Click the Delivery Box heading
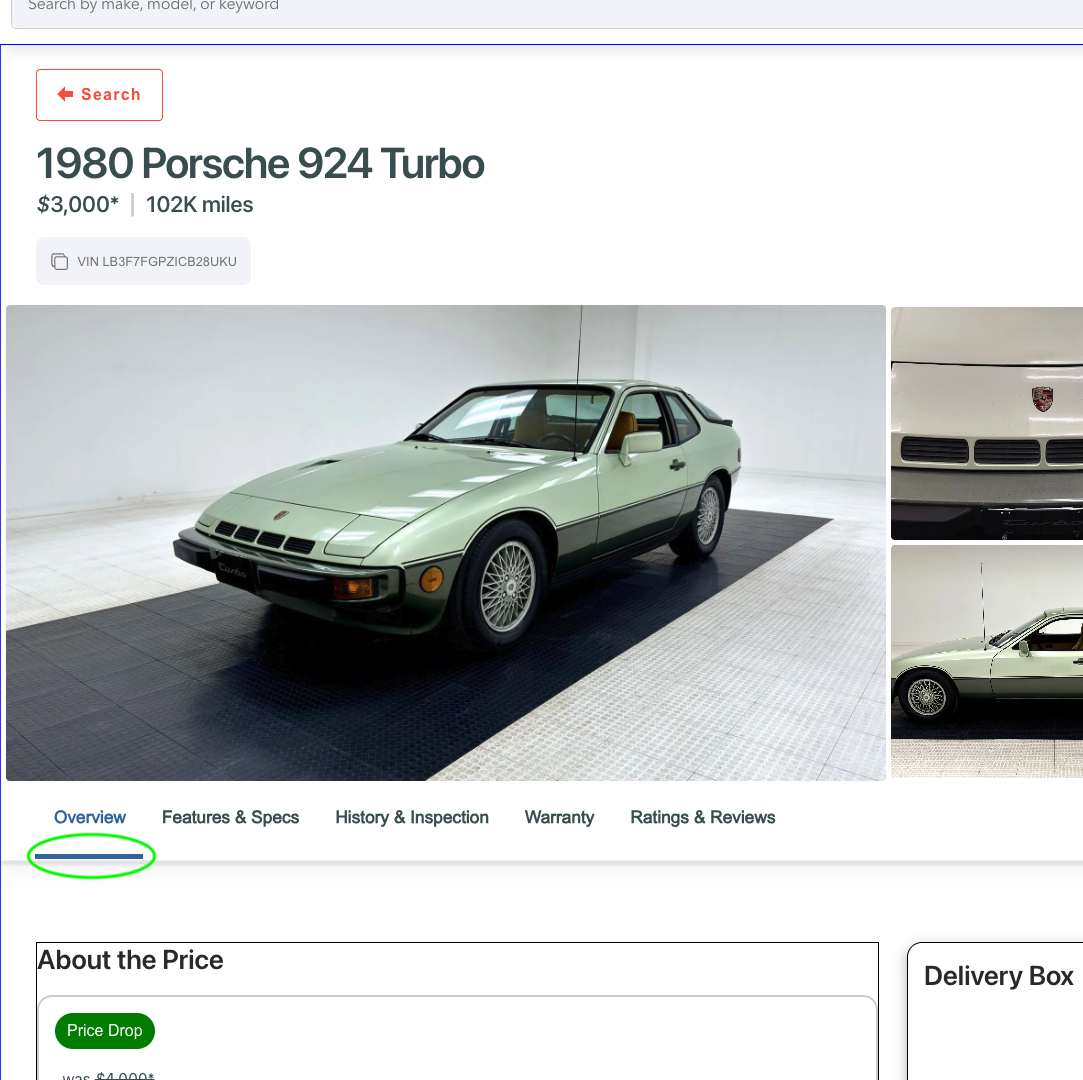The height and width of the screenshot is (1080, 1083). tap(998, 976)
